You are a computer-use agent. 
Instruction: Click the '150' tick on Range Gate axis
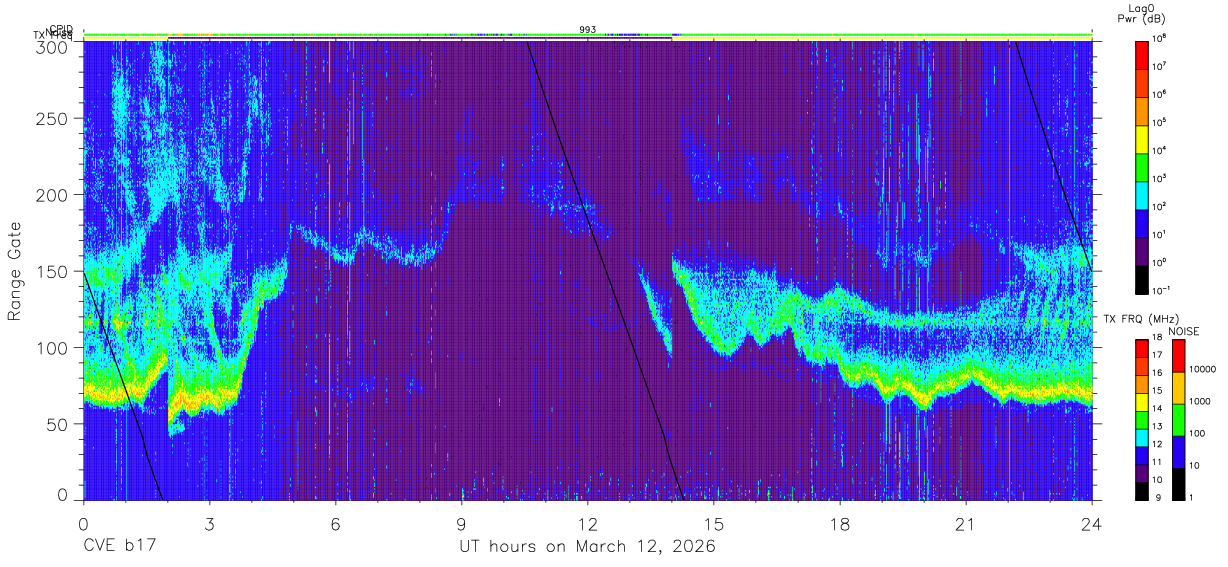pyautogui.click(x=53, y=271)
